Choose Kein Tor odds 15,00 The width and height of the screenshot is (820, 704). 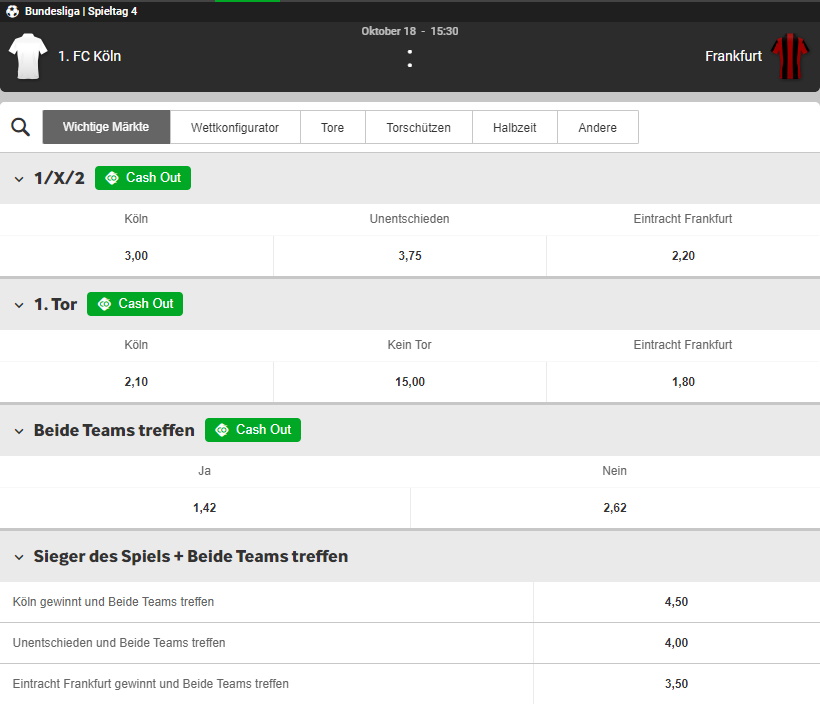(410, 382)
